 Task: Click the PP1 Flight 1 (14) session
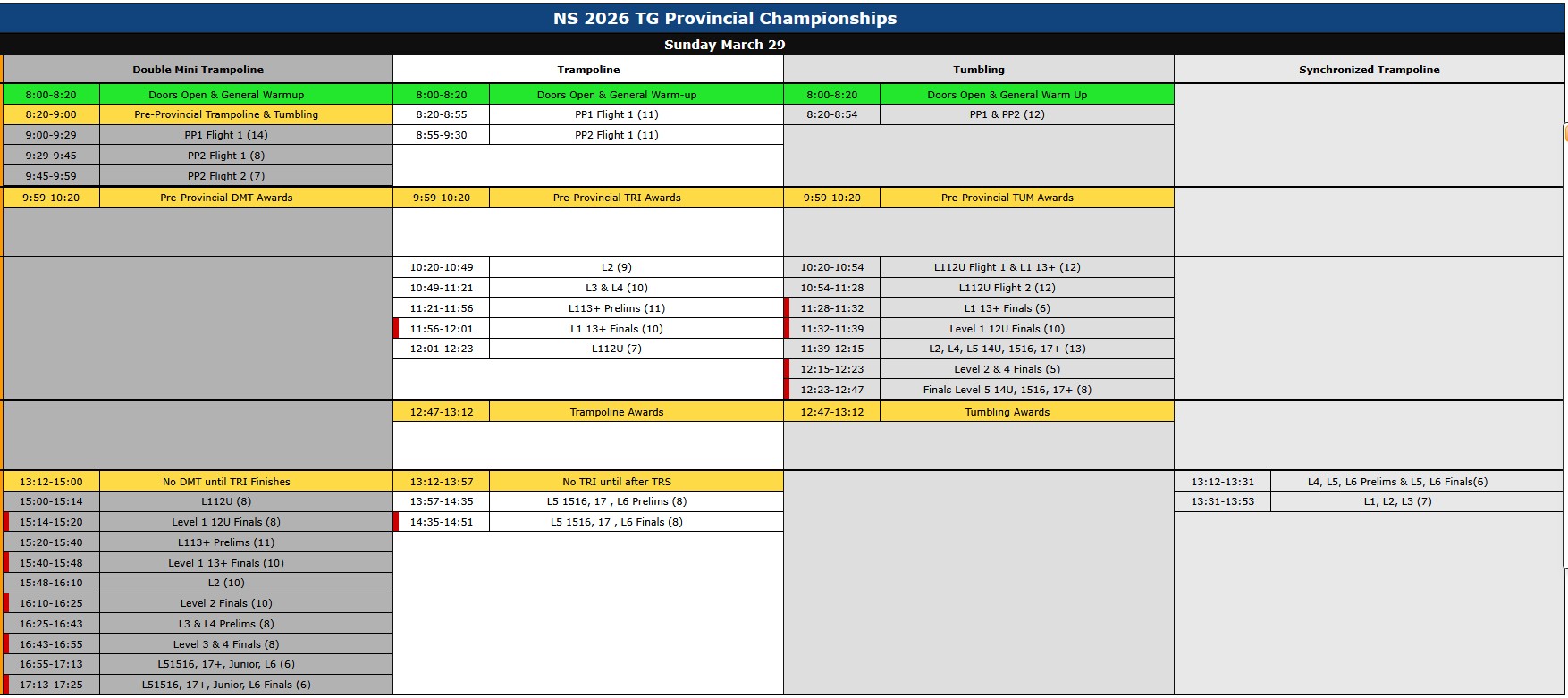click(226, 135)
